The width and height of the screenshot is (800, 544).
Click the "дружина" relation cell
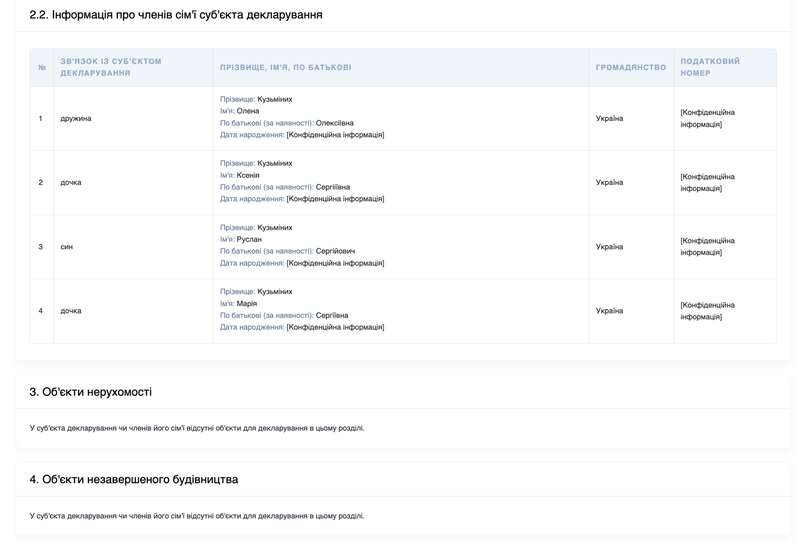pyautogui.click(x=76, y=118)
